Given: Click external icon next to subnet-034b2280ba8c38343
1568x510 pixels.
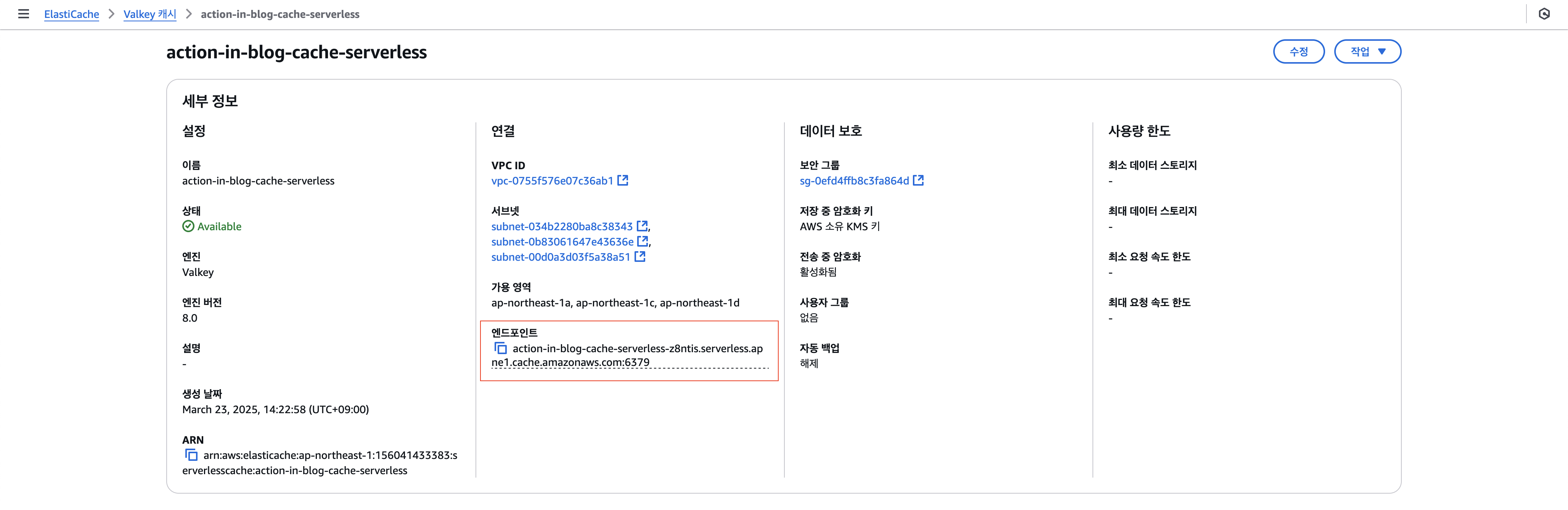Looking at the screenshot, I should (x=641, y=226).
